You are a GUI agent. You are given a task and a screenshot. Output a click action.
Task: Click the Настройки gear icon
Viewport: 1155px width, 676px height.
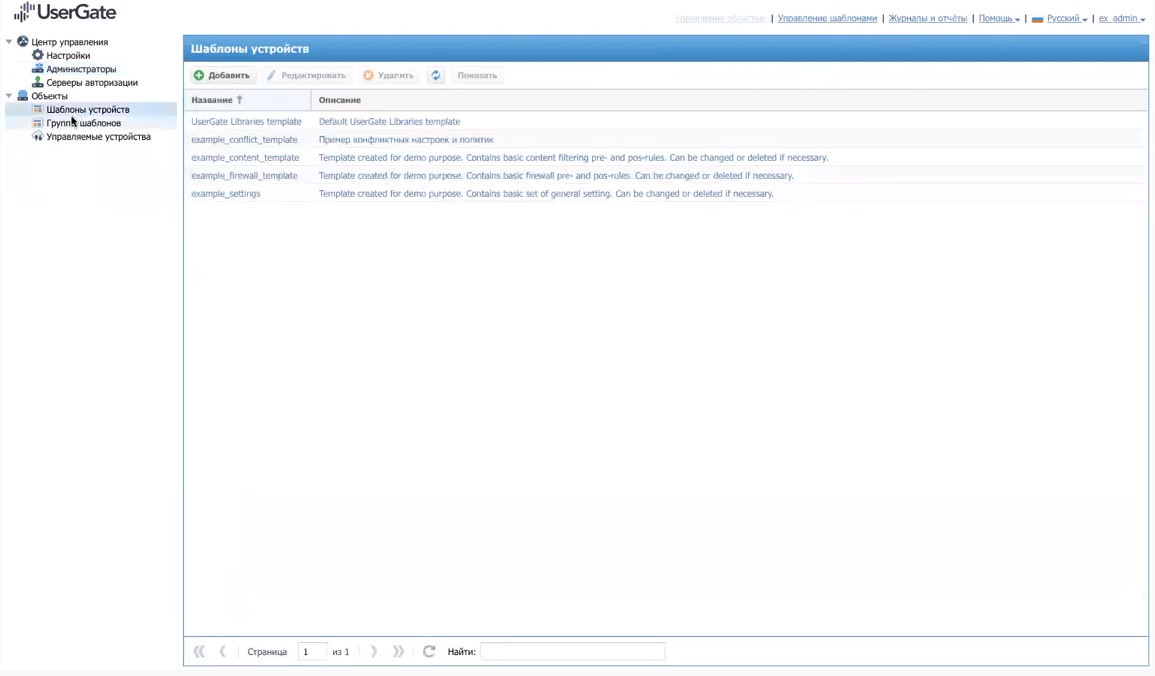tap(38, 55)
